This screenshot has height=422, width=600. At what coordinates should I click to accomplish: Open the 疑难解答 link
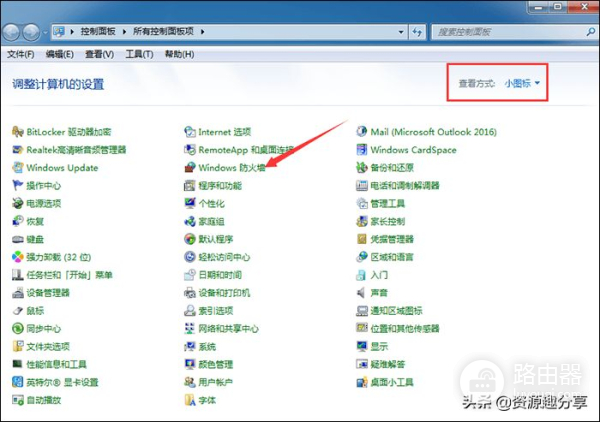(x=388, y=364)
